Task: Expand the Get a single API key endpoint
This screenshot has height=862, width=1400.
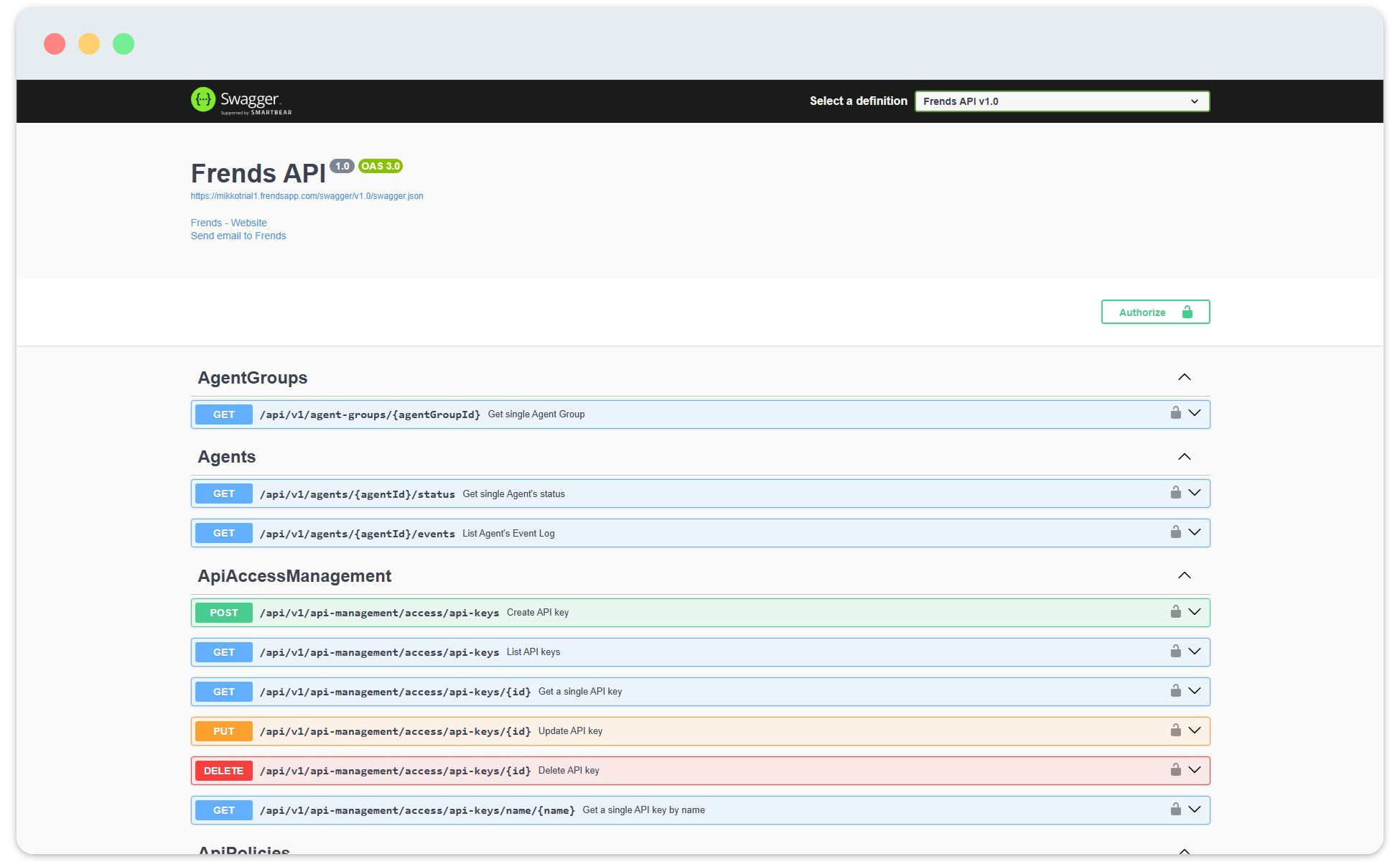Action: pyautogui.click(x=1195, y=690)
